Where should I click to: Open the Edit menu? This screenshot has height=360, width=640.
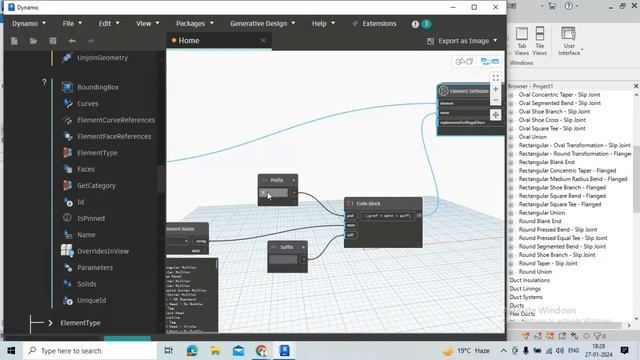point(109,24)
